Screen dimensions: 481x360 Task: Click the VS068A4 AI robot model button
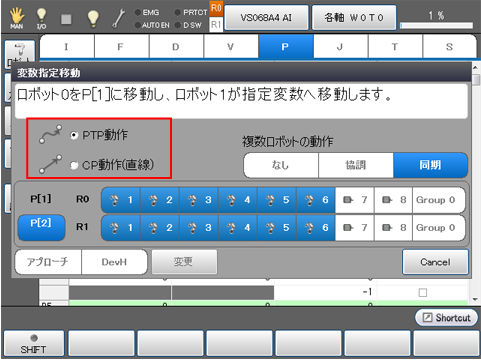(266, 17)
